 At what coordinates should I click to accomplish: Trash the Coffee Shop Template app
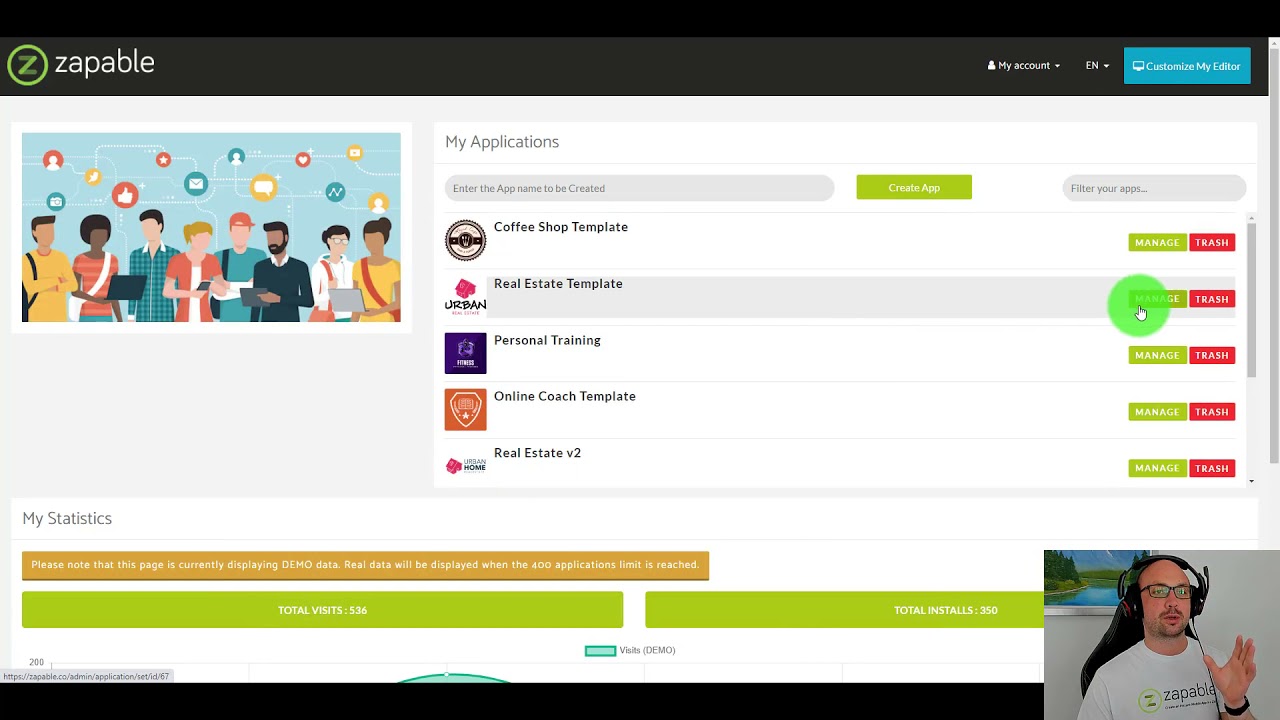[1211, 243]
